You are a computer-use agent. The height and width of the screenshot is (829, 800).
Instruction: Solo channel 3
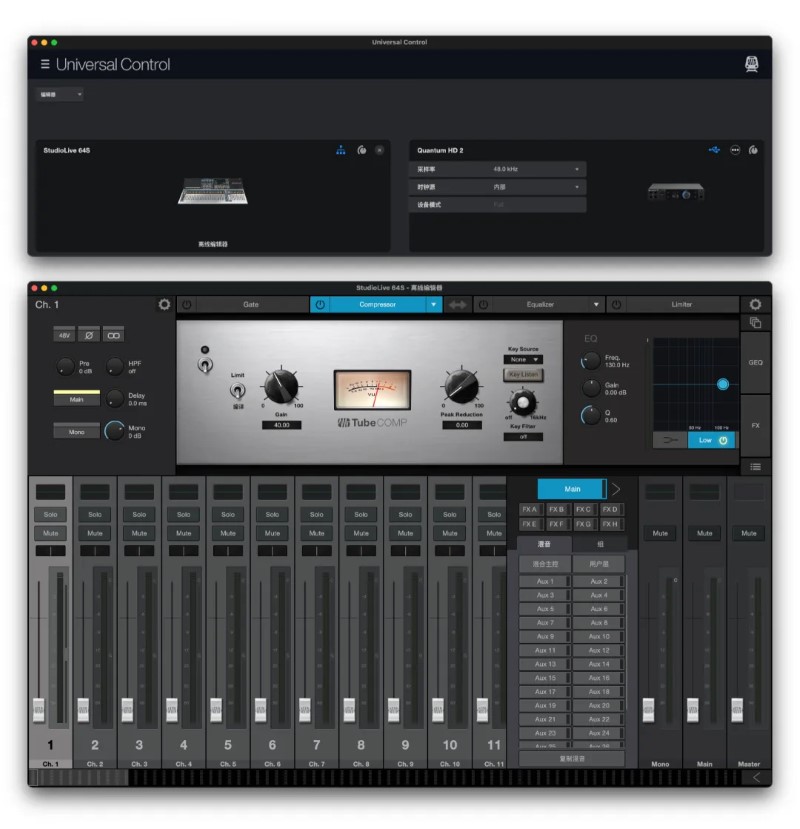coord(139,514)
